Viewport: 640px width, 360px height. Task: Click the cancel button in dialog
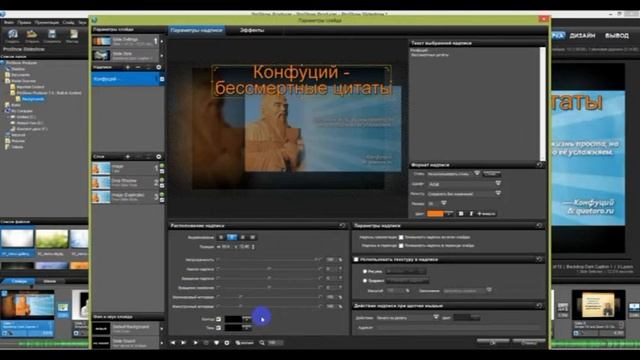[529, 342]
